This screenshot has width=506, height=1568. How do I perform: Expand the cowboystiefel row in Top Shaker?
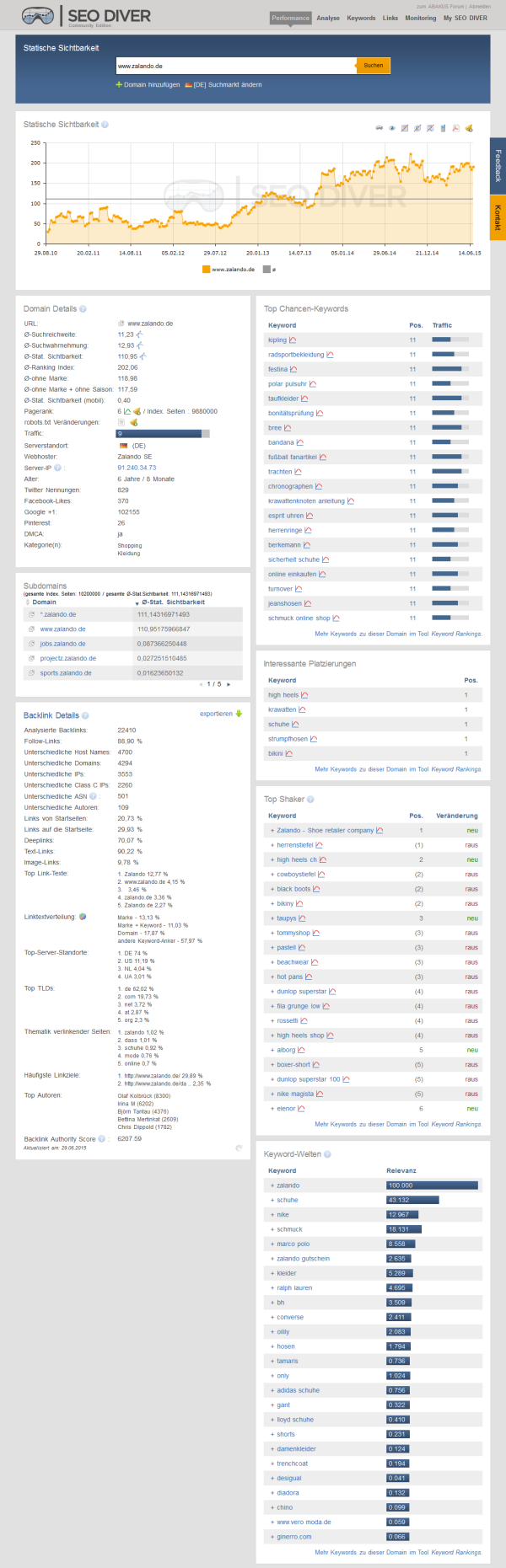coord(272,875)
